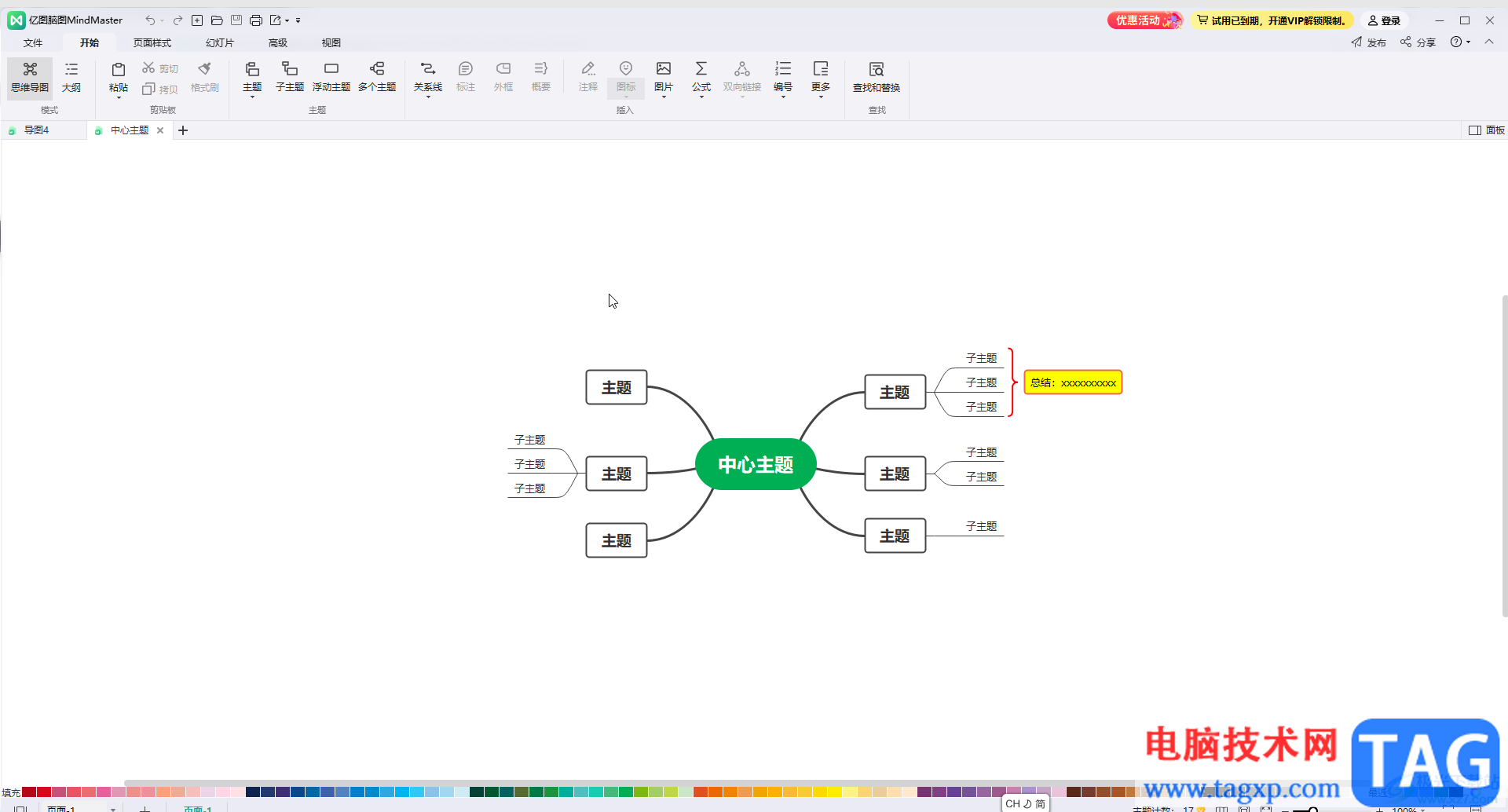Open the page selector dropdown 页面-1

113,808
